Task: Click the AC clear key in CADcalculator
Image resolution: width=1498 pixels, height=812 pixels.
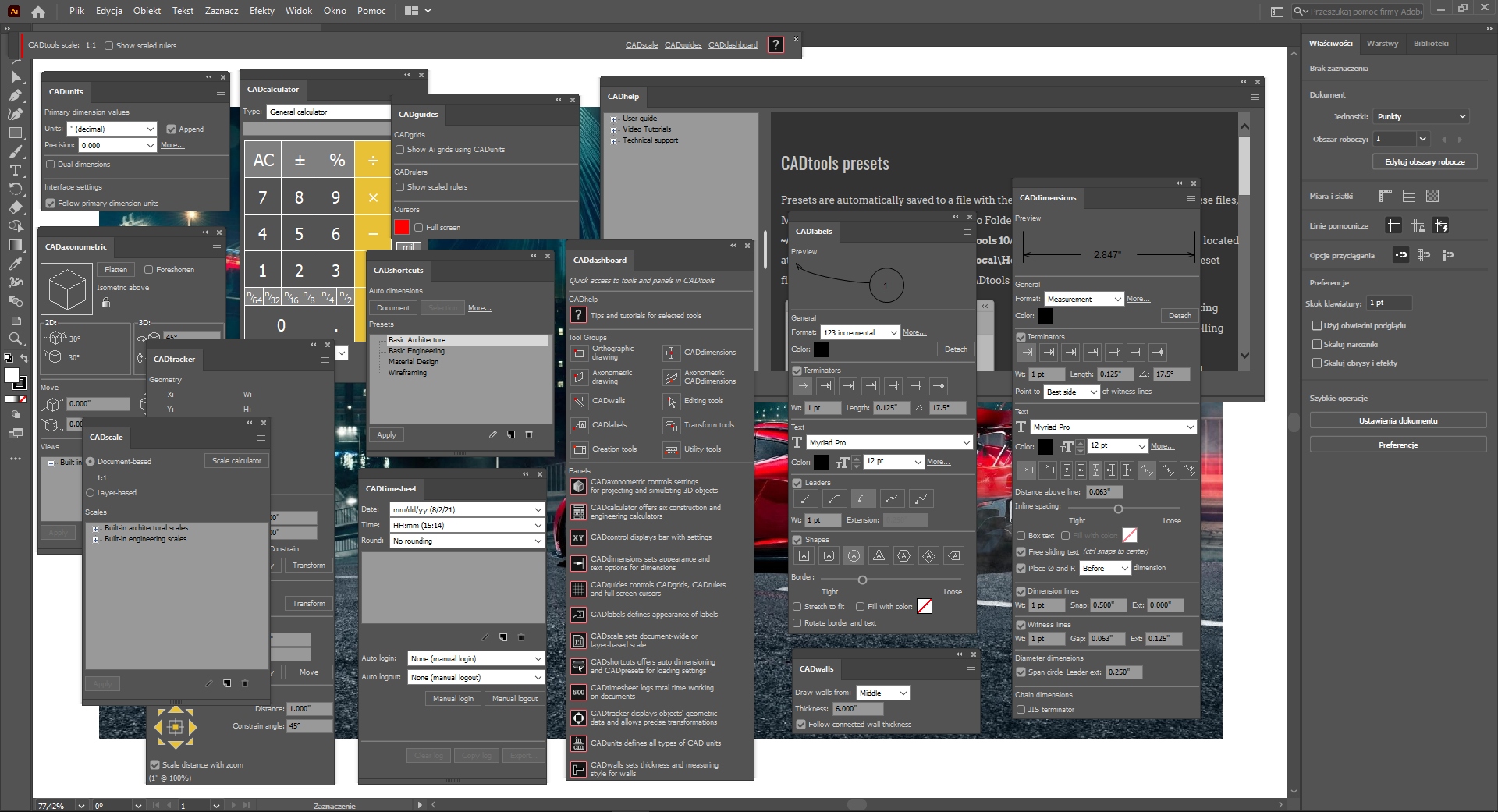Action: [x=264, y=160]
